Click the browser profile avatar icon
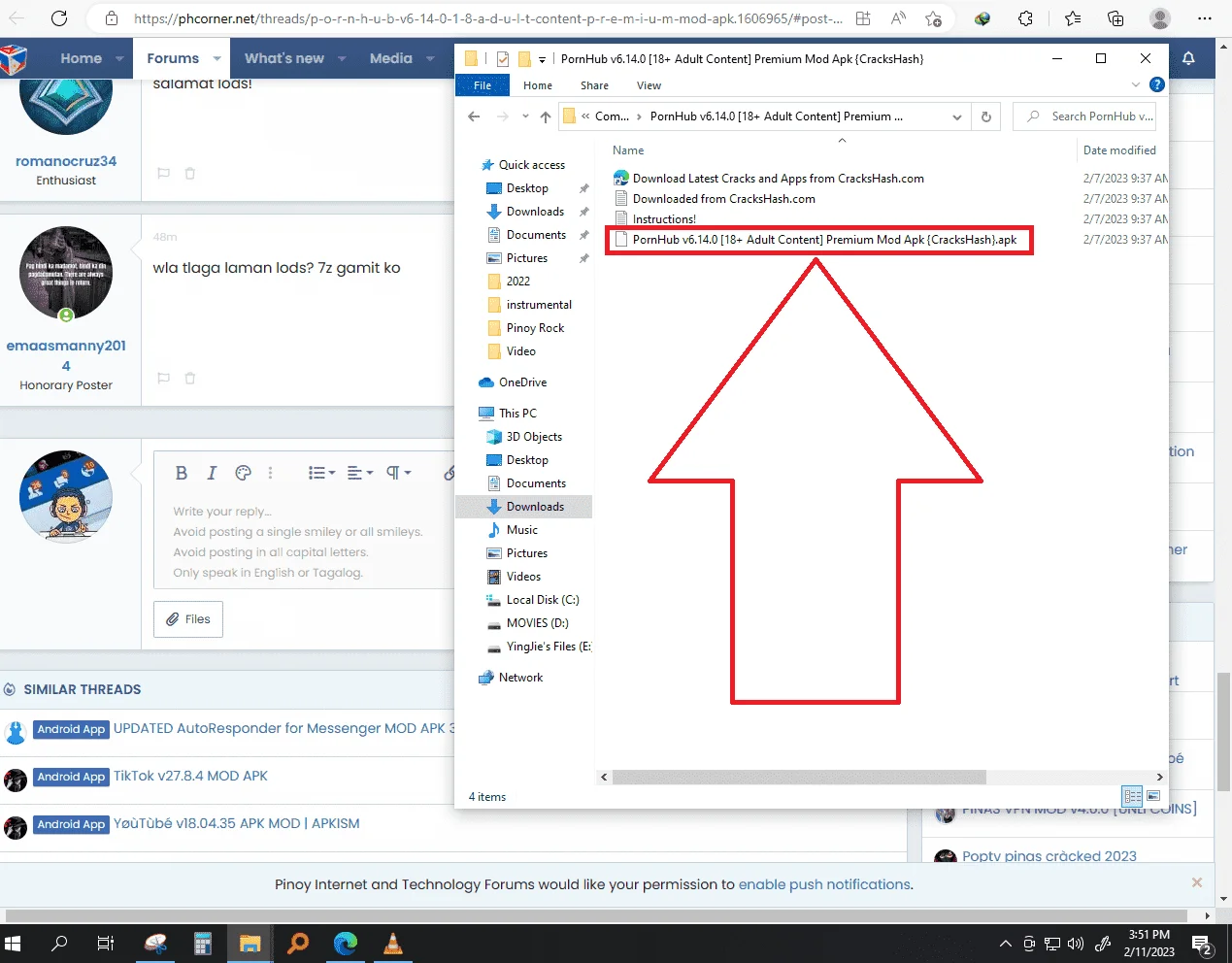The width and height of the screenshot is (1232, 963). point(1160,18)
